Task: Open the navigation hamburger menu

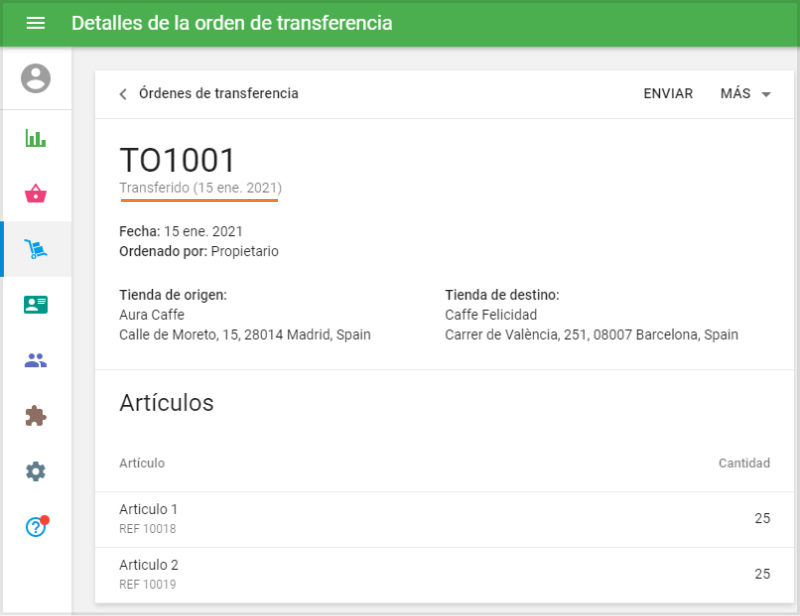Action: pos(35,23)
